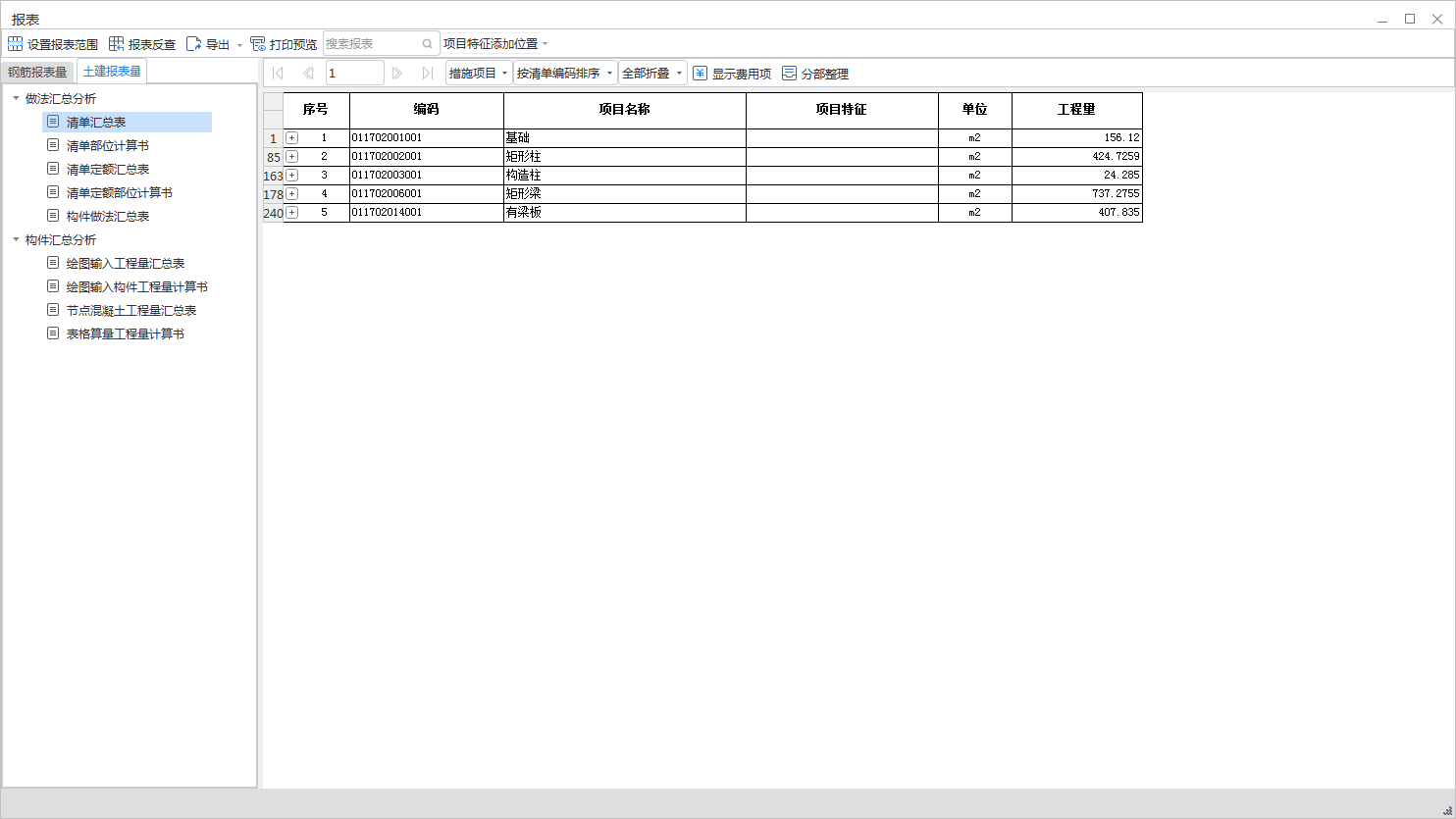Click the 报表反查 toolbar button
This screenshot has width=1456, height=819.
pyautogui.click(x=142, y=44)
